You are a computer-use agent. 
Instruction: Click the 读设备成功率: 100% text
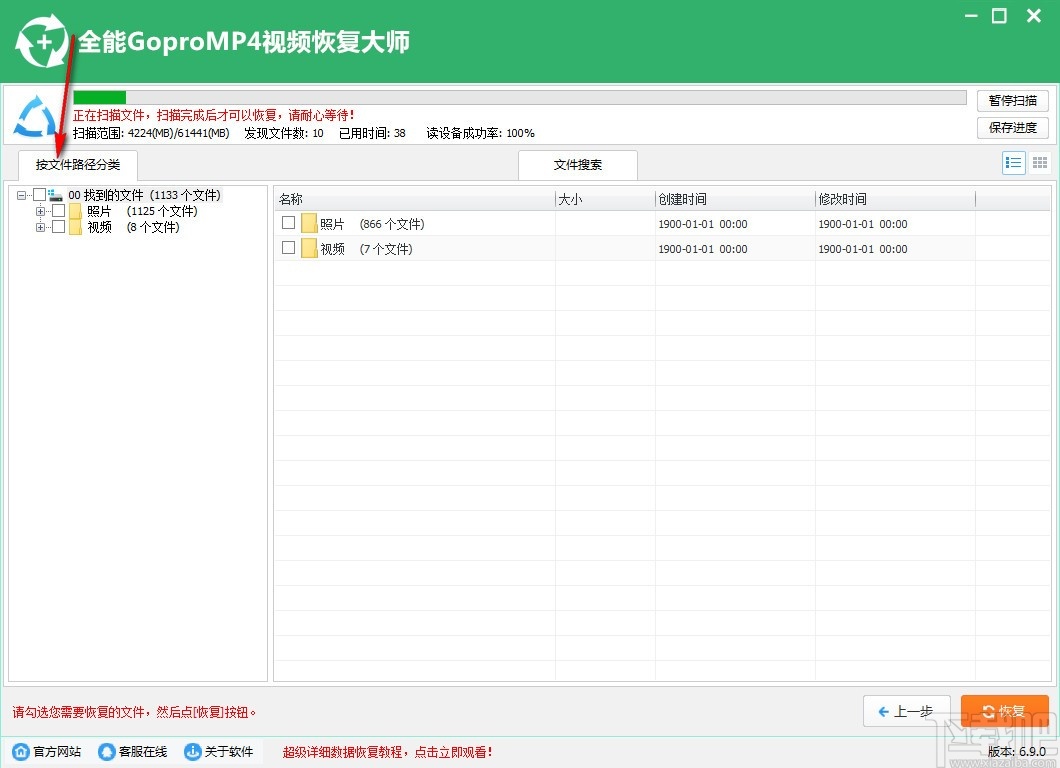[480, 133]
